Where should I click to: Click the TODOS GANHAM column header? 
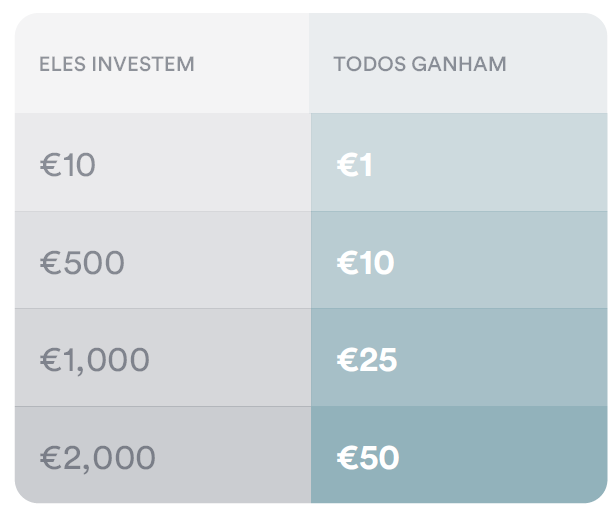pyautogui.click(x=420, y=65)
